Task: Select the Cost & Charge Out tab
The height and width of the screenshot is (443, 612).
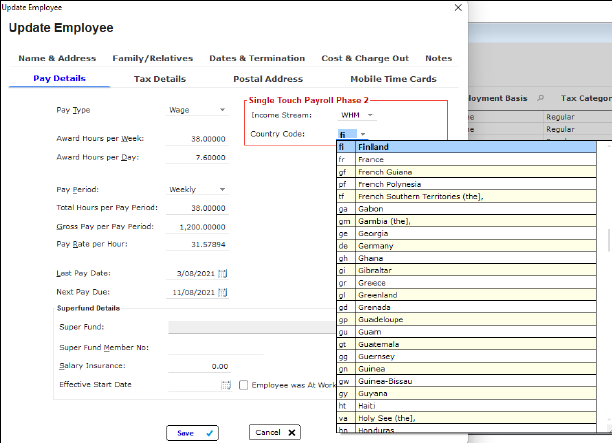Action: [x=365, y=58]
